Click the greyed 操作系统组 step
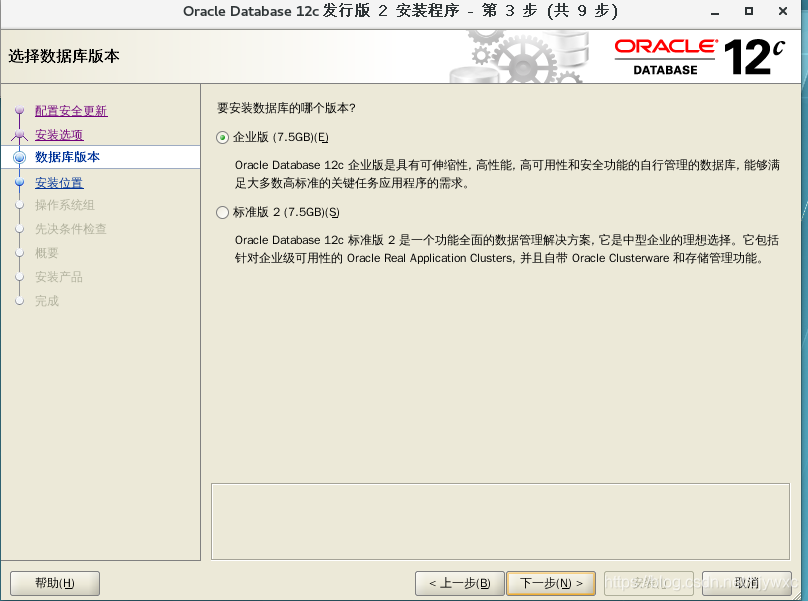This screenshot has width=808, height=601. tap(65, 205)
